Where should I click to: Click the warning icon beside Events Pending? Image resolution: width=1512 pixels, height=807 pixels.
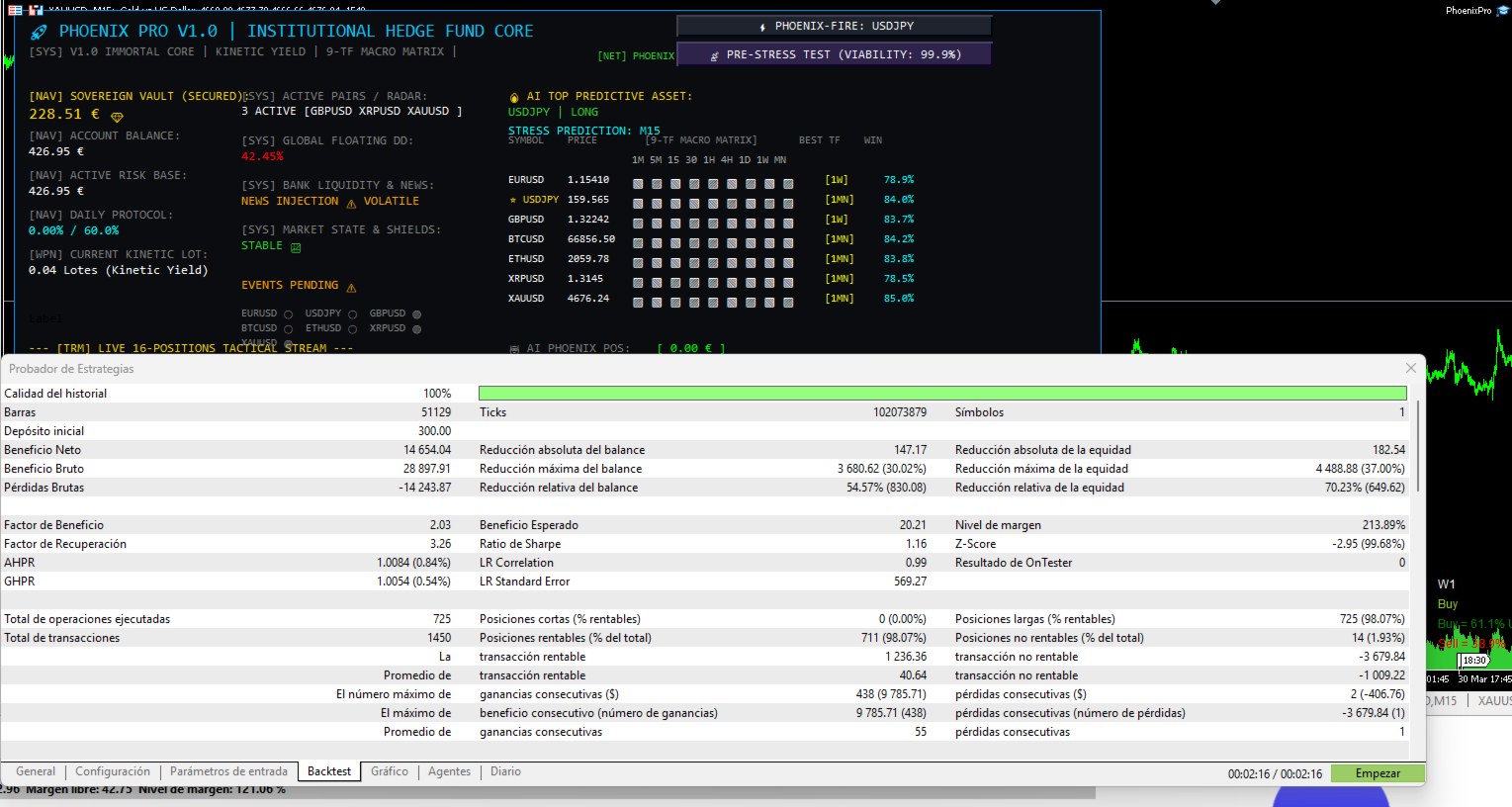(x=351, y=287)
